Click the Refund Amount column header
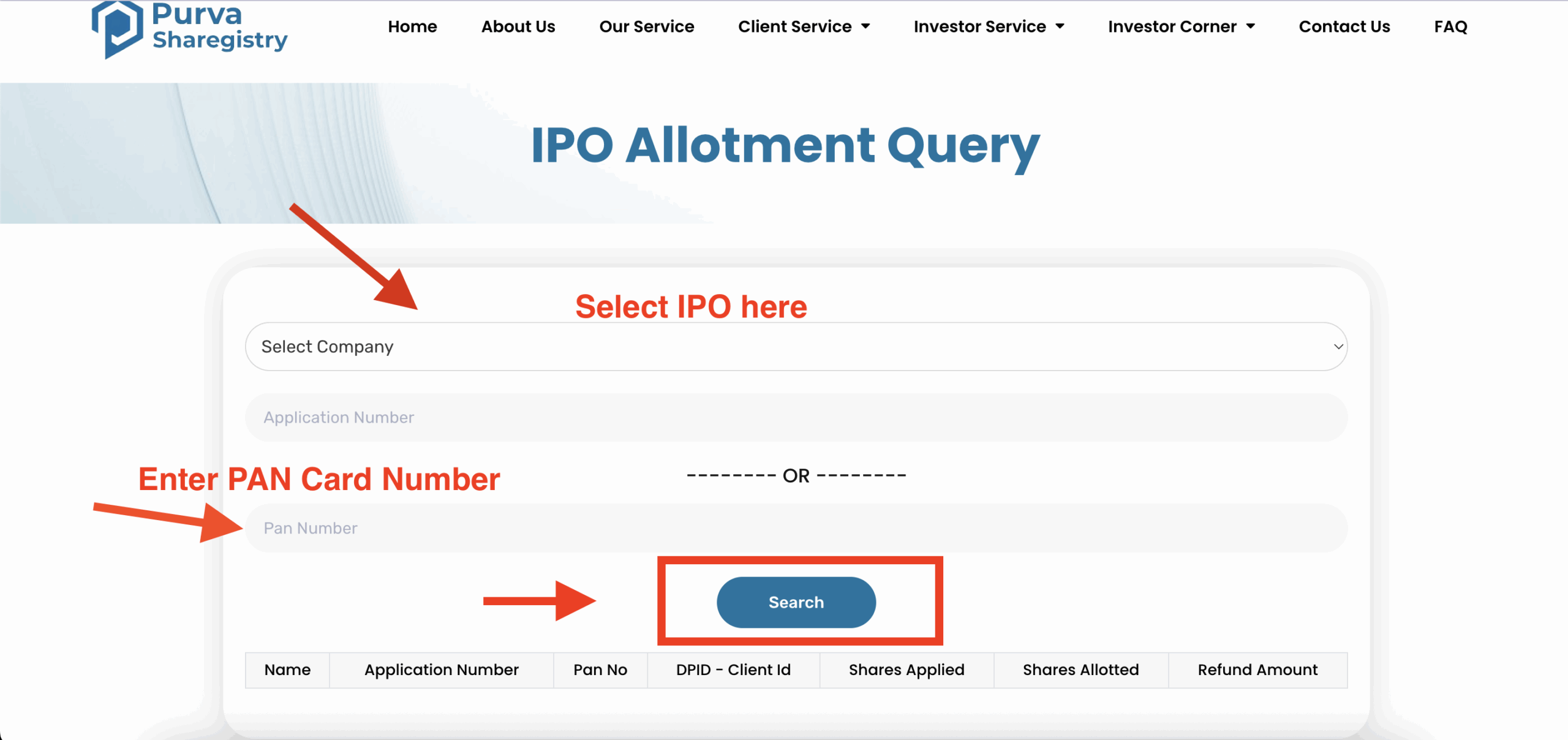The width and height of the screenshot is (1568, 740). pos(1257,670)
